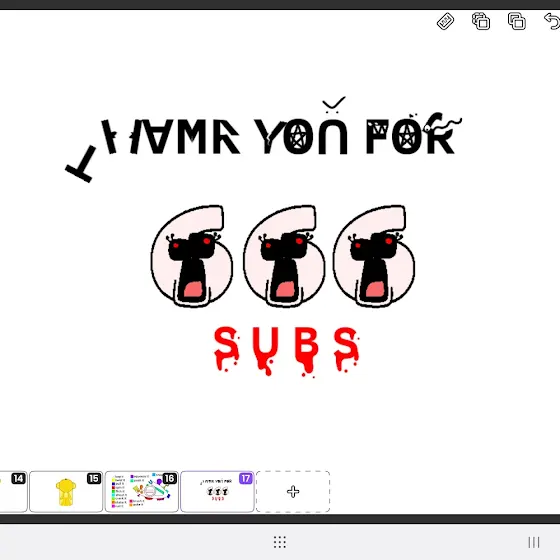Add a new frame with the plus
This screenshot has width=560, height=560.
point(293,491)
